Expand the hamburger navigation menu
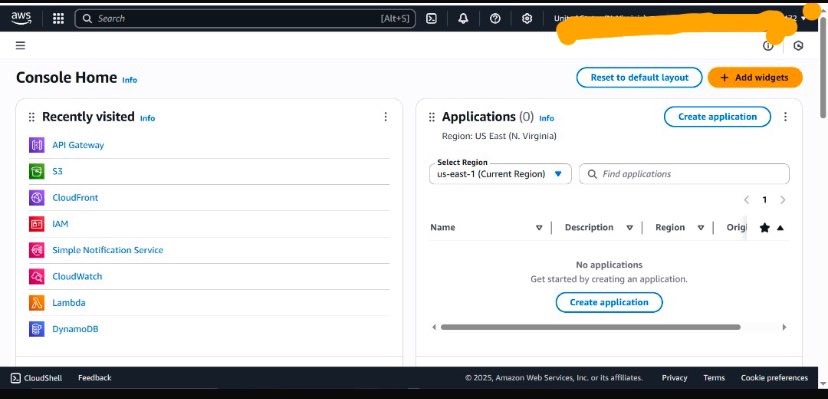This screenshot has height=399, width=828. coord(20,45)
